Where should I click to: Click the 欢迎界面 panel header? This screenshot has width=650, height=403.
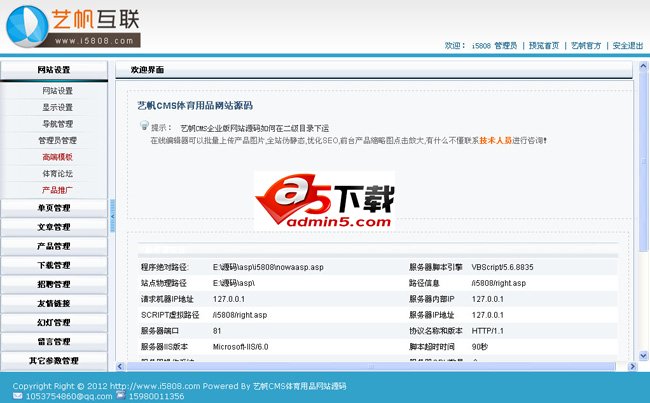[x=374, y=70]
